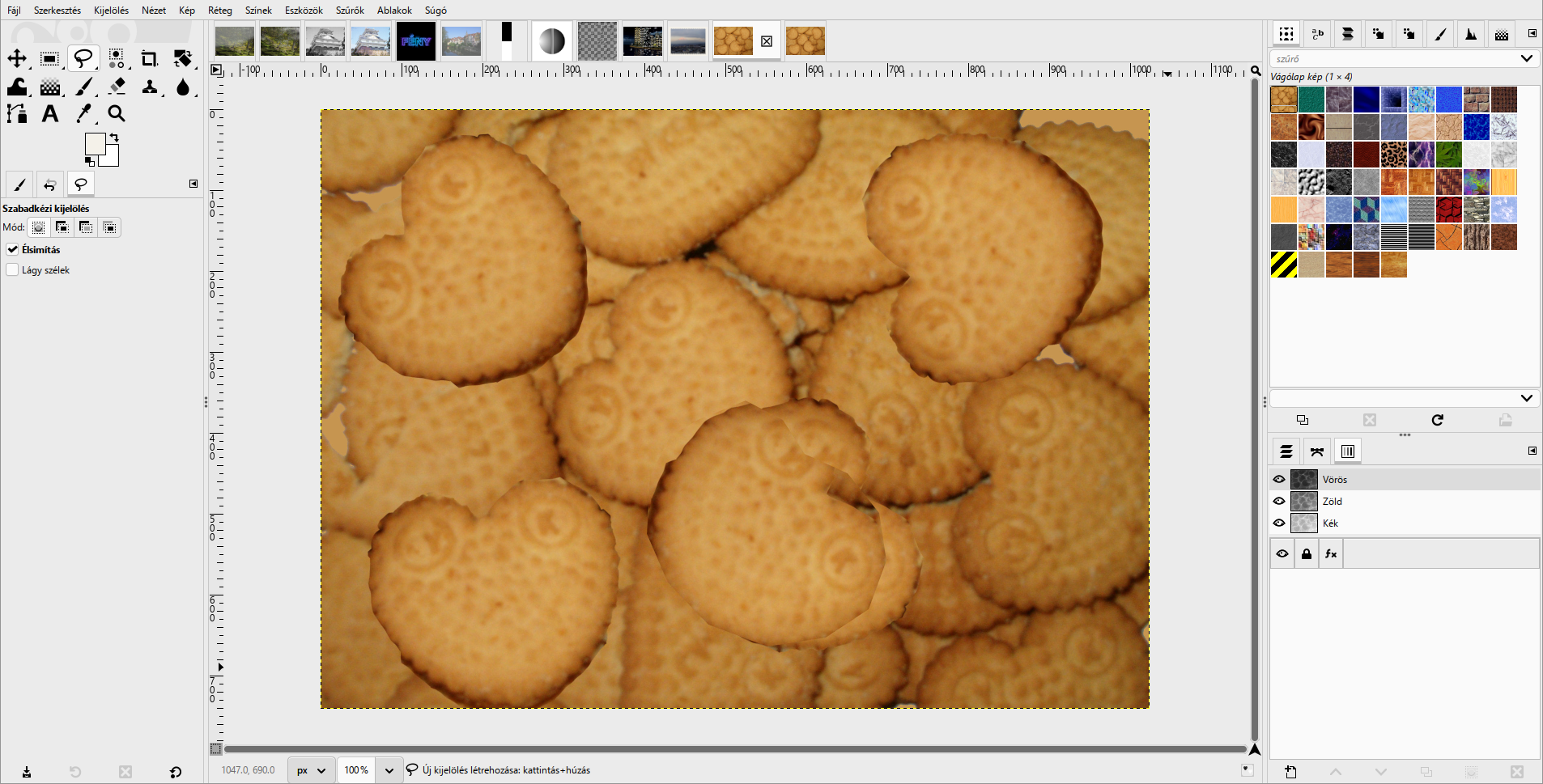Screen dimensions: 1543x784
Task: Close the current cookie image tab
Action: click(767, 41)
